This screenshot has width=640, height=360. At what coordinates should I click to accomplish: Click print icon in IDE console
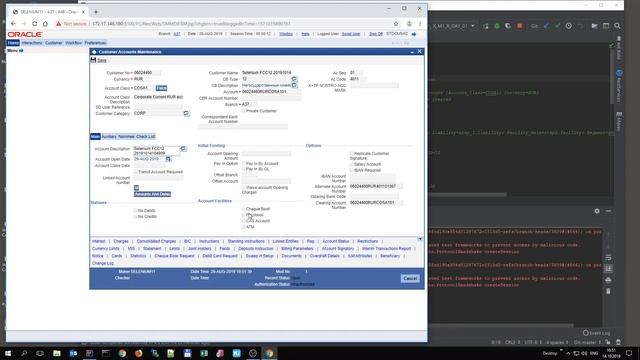point(608,280)
